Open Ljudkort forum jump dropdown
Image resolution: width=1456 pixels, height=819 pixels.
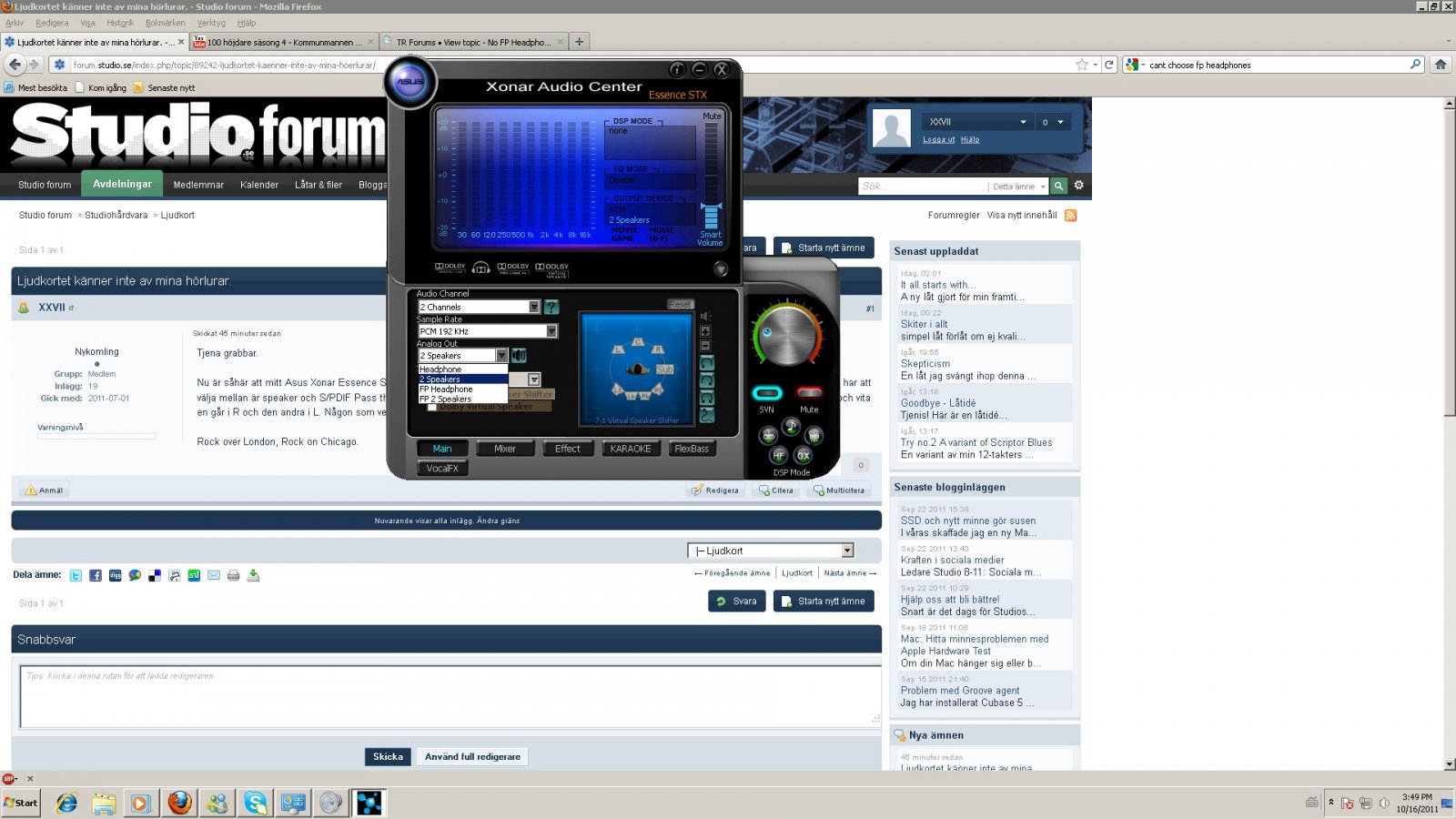771,551
